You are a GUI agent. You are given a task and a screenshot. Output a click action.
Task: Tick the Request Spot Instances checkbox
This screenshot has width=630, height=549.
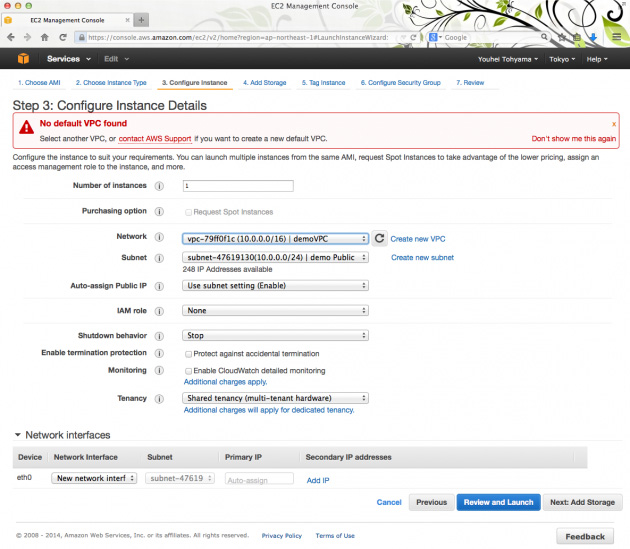188,212
